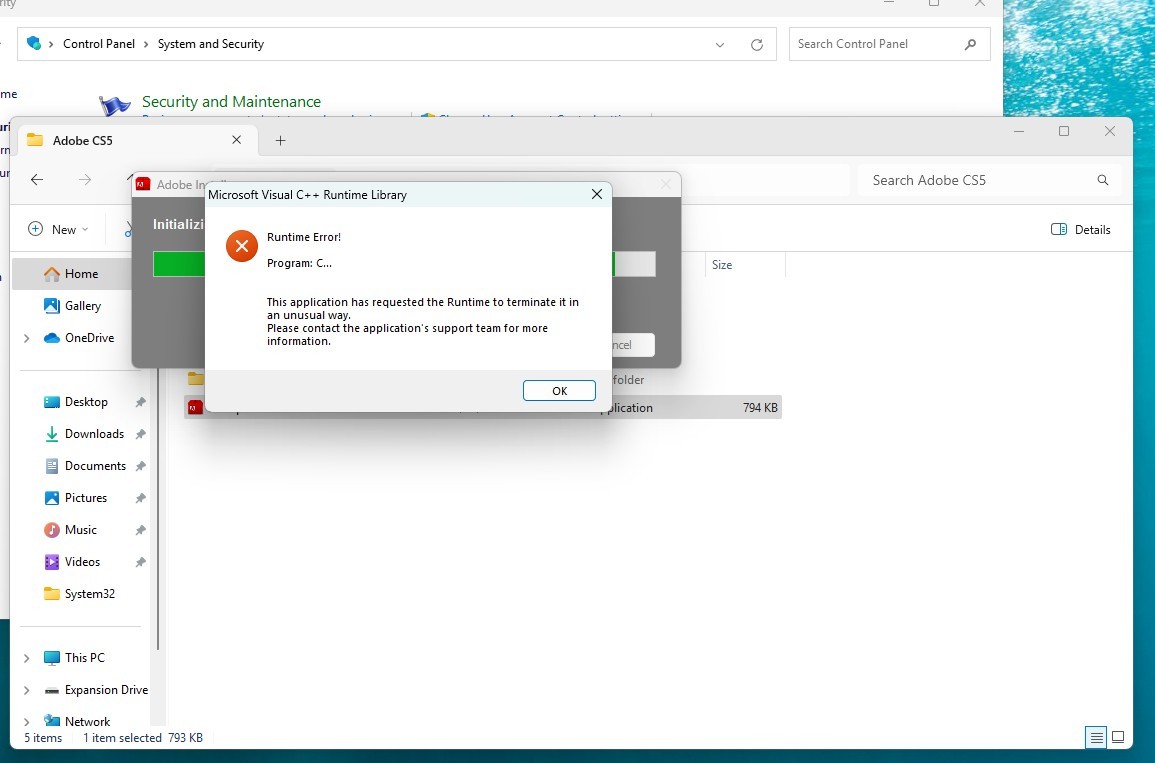
Task: Open the Security and Maintenance link
Action: pos(231,102)
